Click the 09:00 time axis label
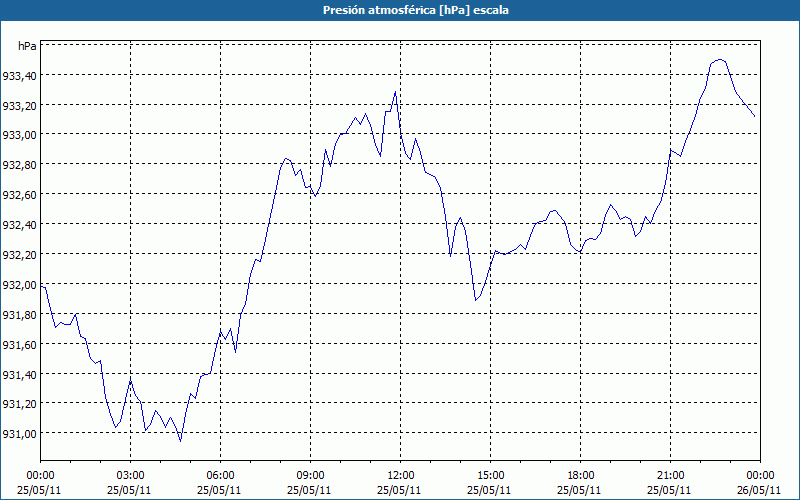This screenshot has height=500, width=800. [x=310, y=476]
